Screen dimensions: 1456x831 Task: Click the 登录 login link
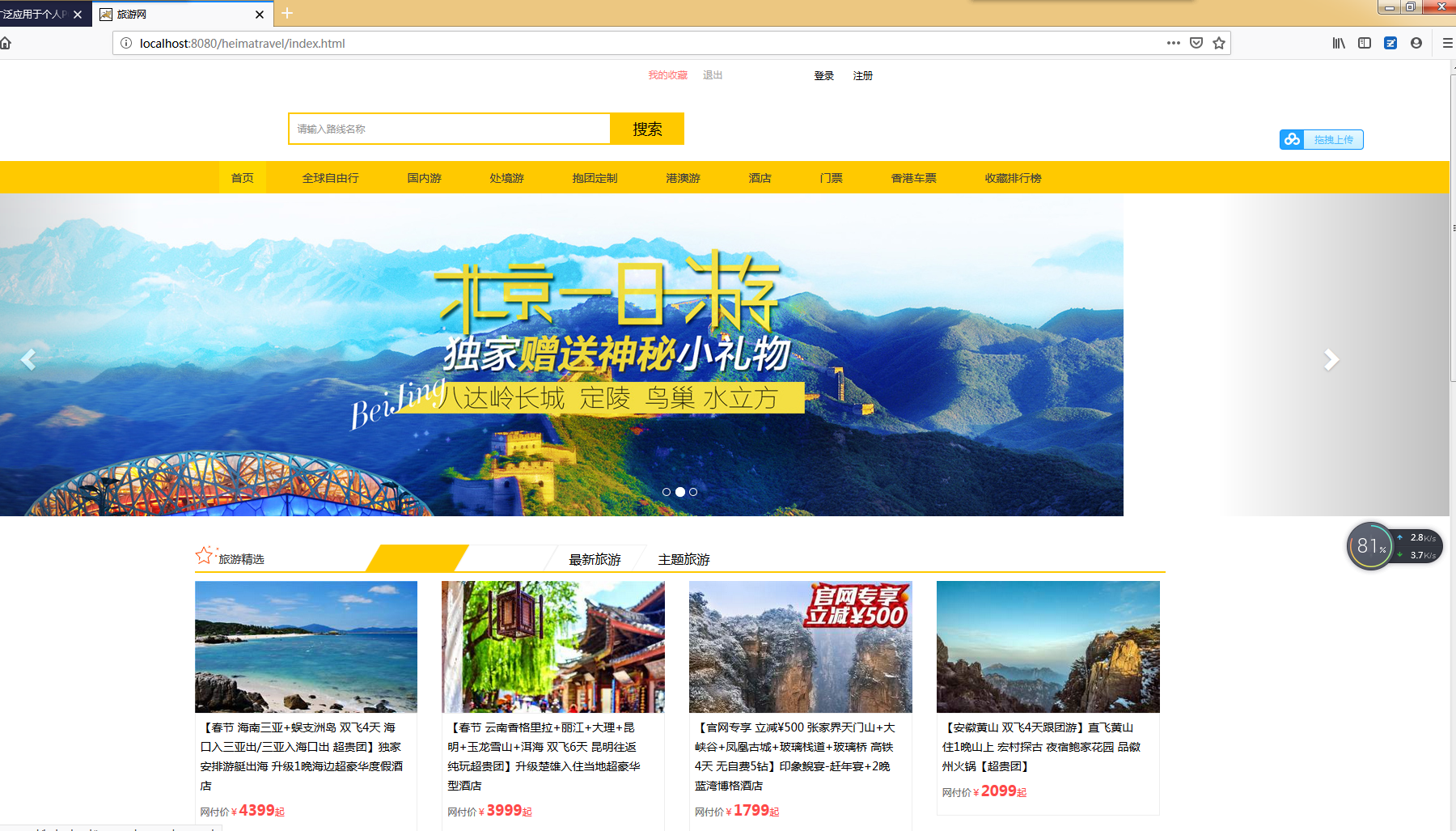tap(824, 76)
